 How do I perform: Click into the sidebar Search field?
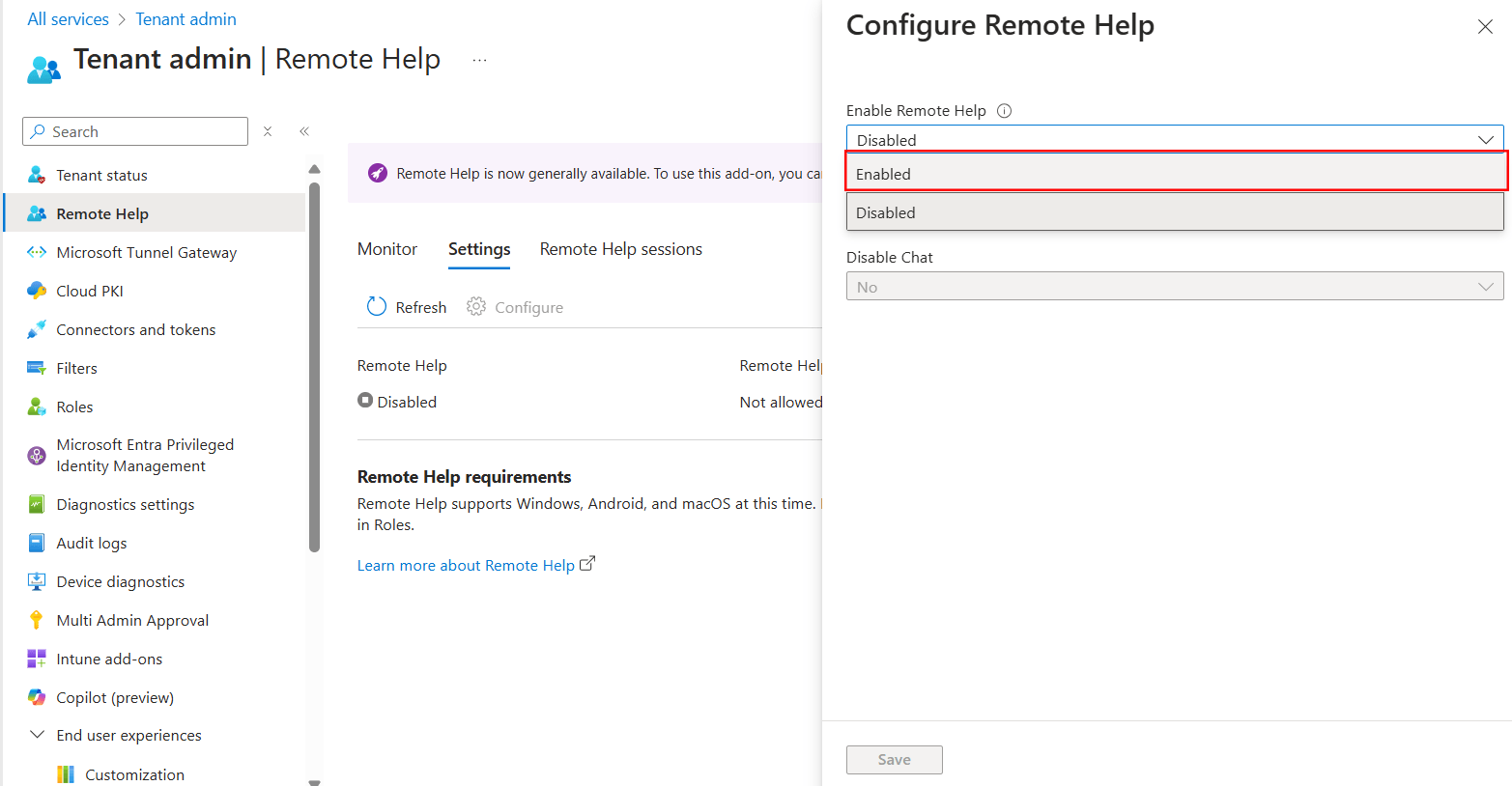[x=135, y=131]
